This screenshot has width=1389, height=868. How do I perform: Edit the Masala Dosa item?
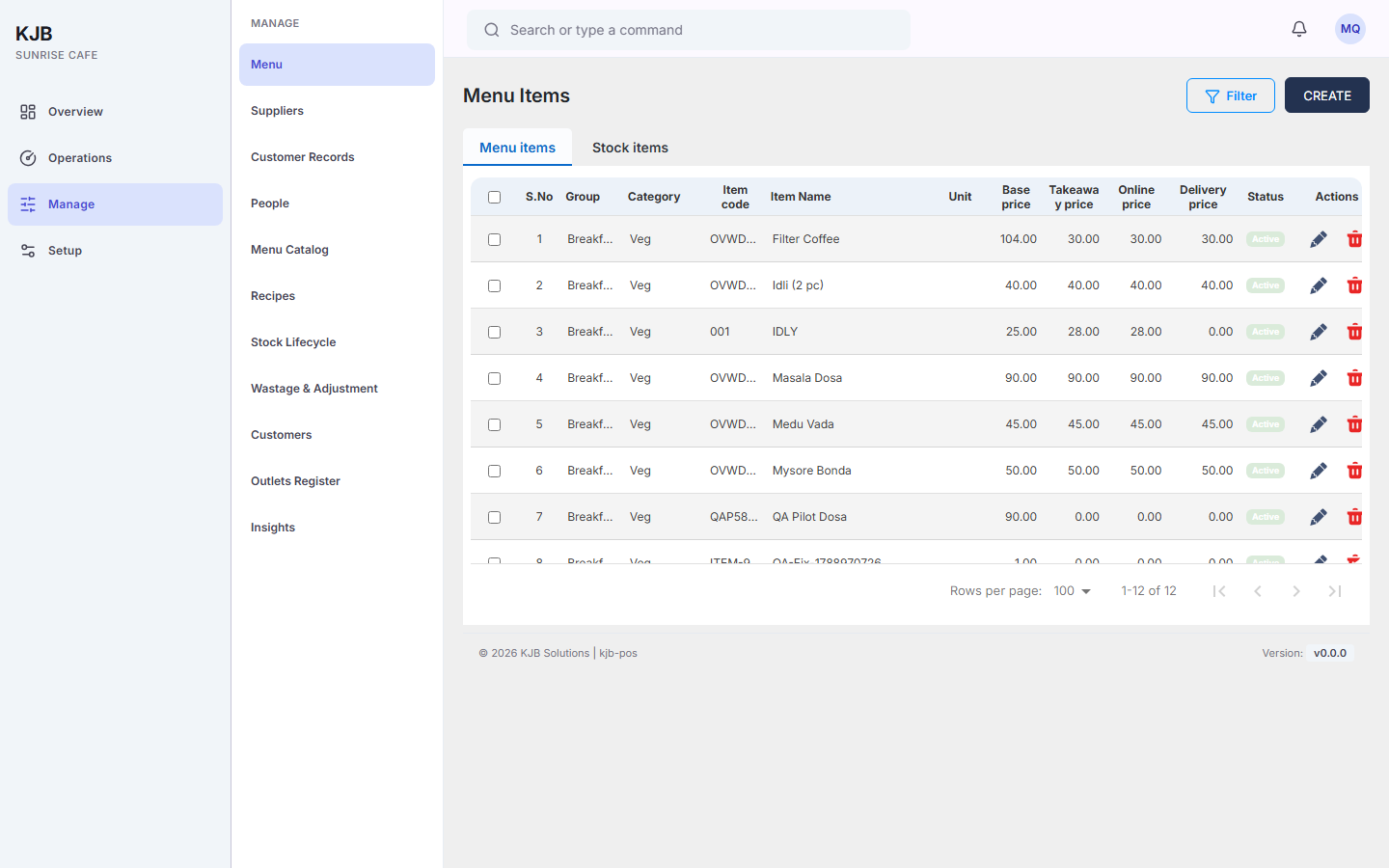click(x=1319, y=378)
